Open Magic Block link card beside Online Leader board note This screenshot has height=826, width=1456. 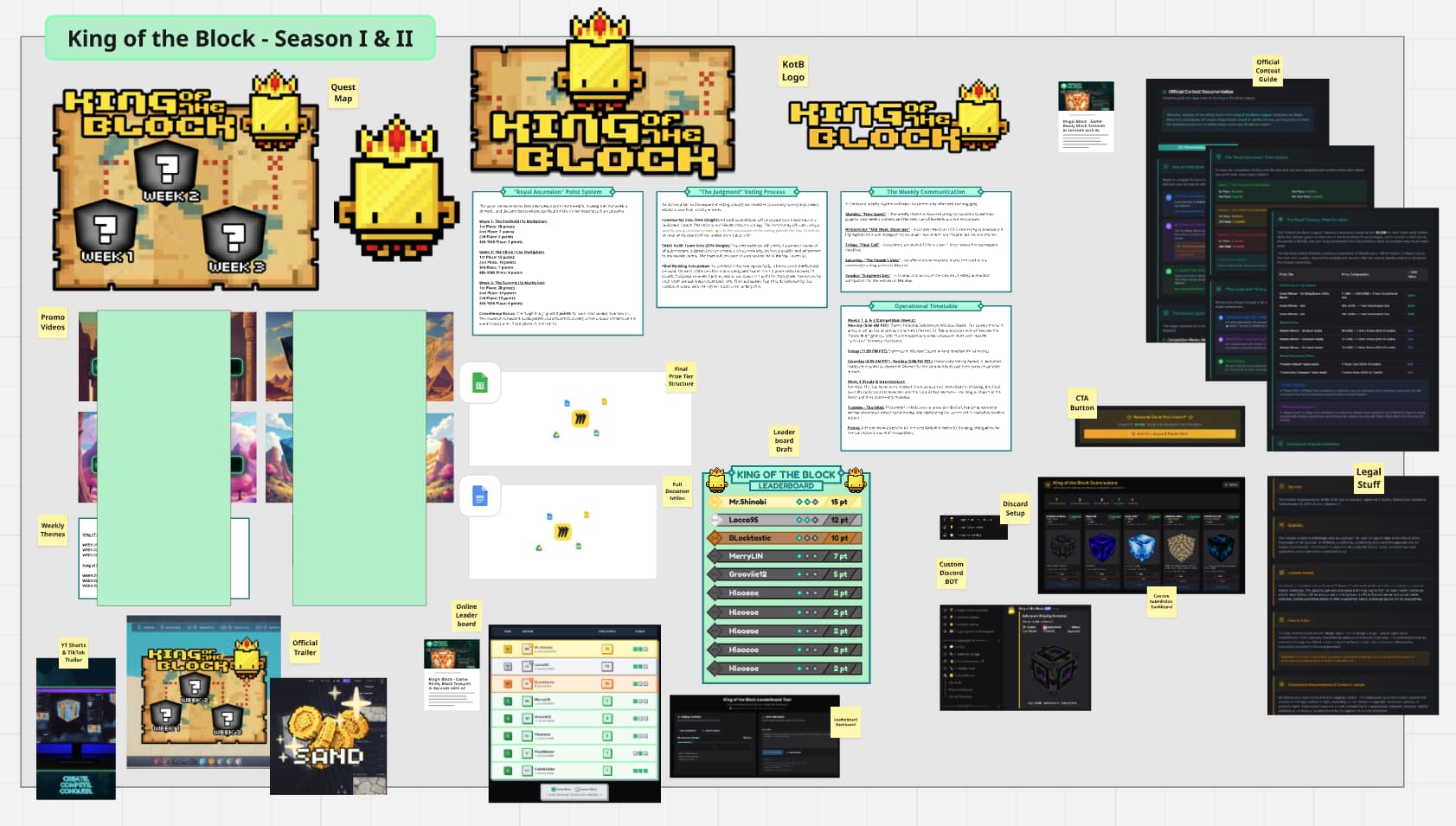tap(452, 674)
